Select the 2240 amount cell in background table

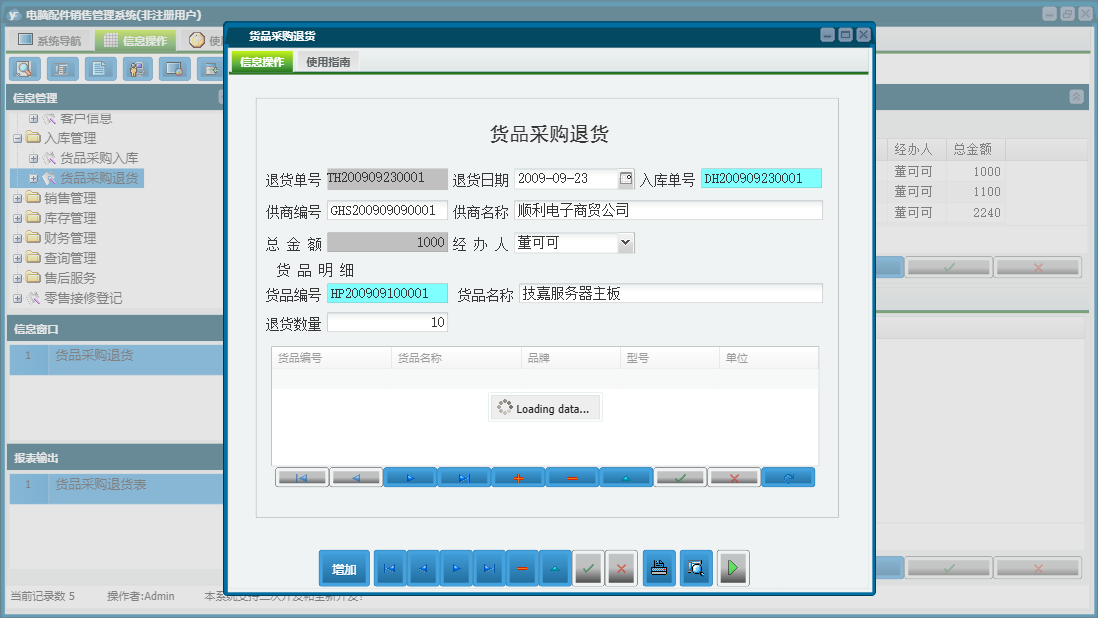coord(976,213)
